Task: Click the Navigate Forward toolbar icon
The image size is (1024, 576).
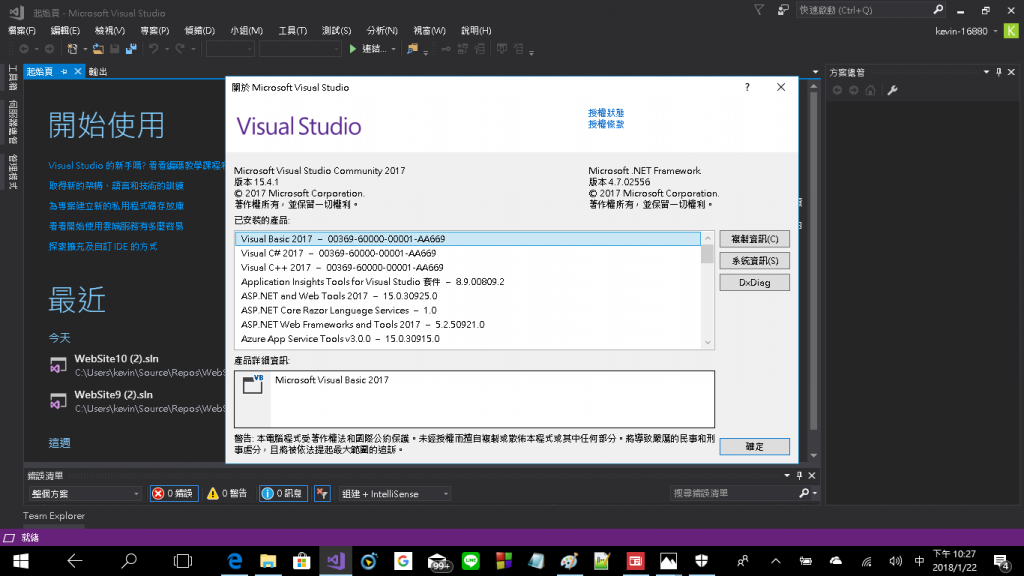Action: pyautogui.click(x=49, y=49)
